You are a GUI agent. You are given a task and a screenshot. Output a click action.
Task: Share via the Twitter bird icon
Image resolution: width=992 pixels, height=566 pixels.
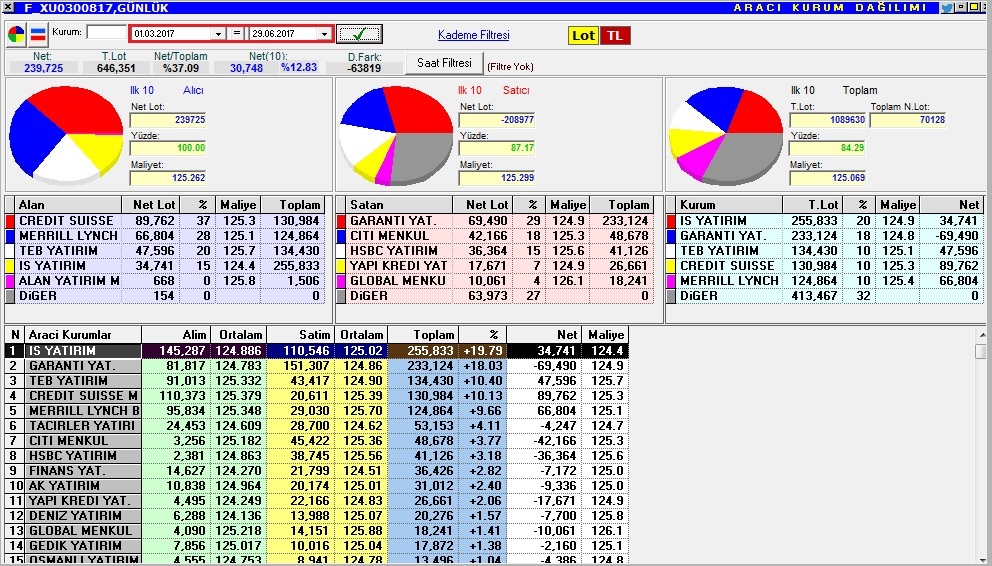[x=946, y=8]
